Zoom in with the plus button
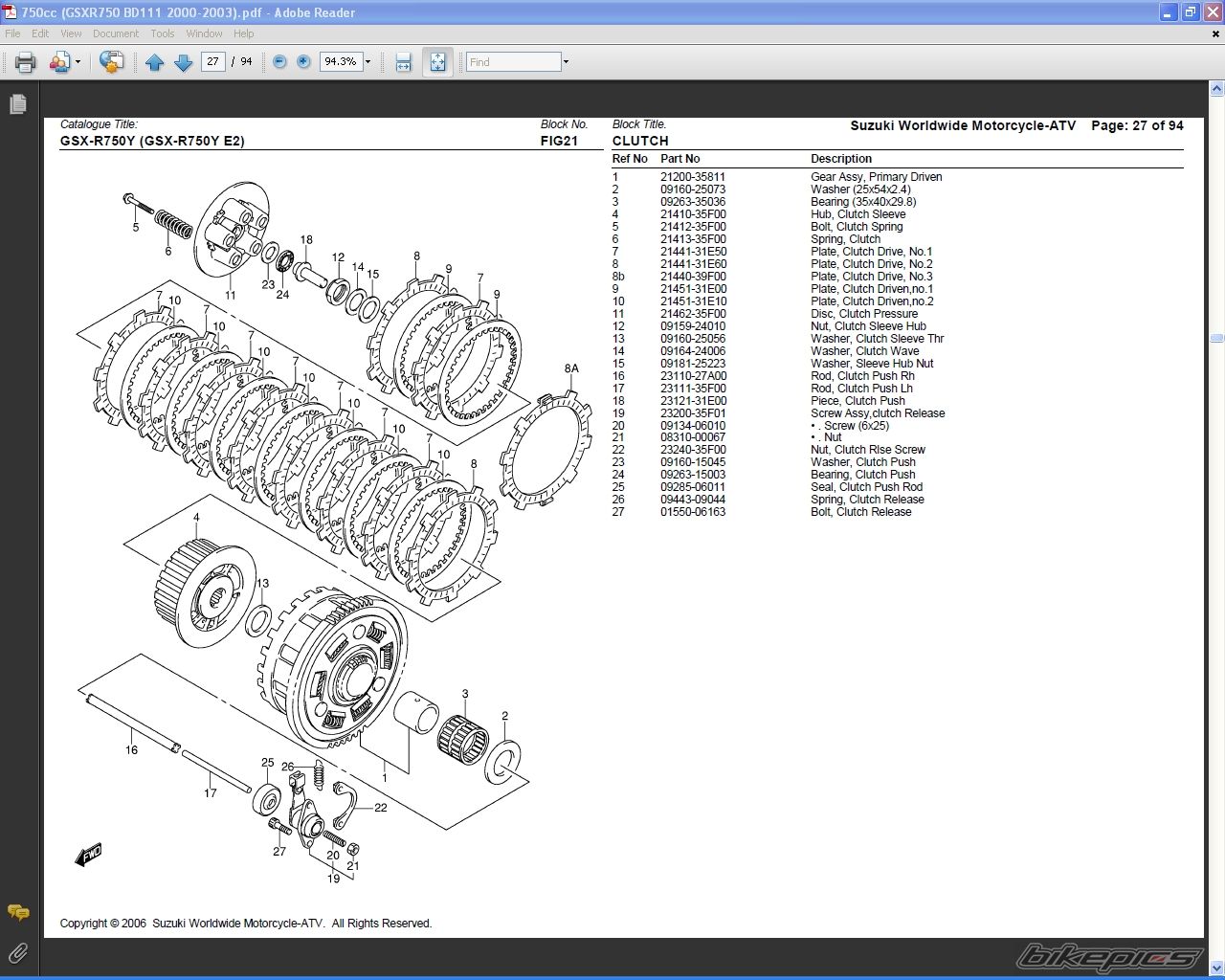The height and width of the screenshot is (980, 1225). (x=304, y=62)
